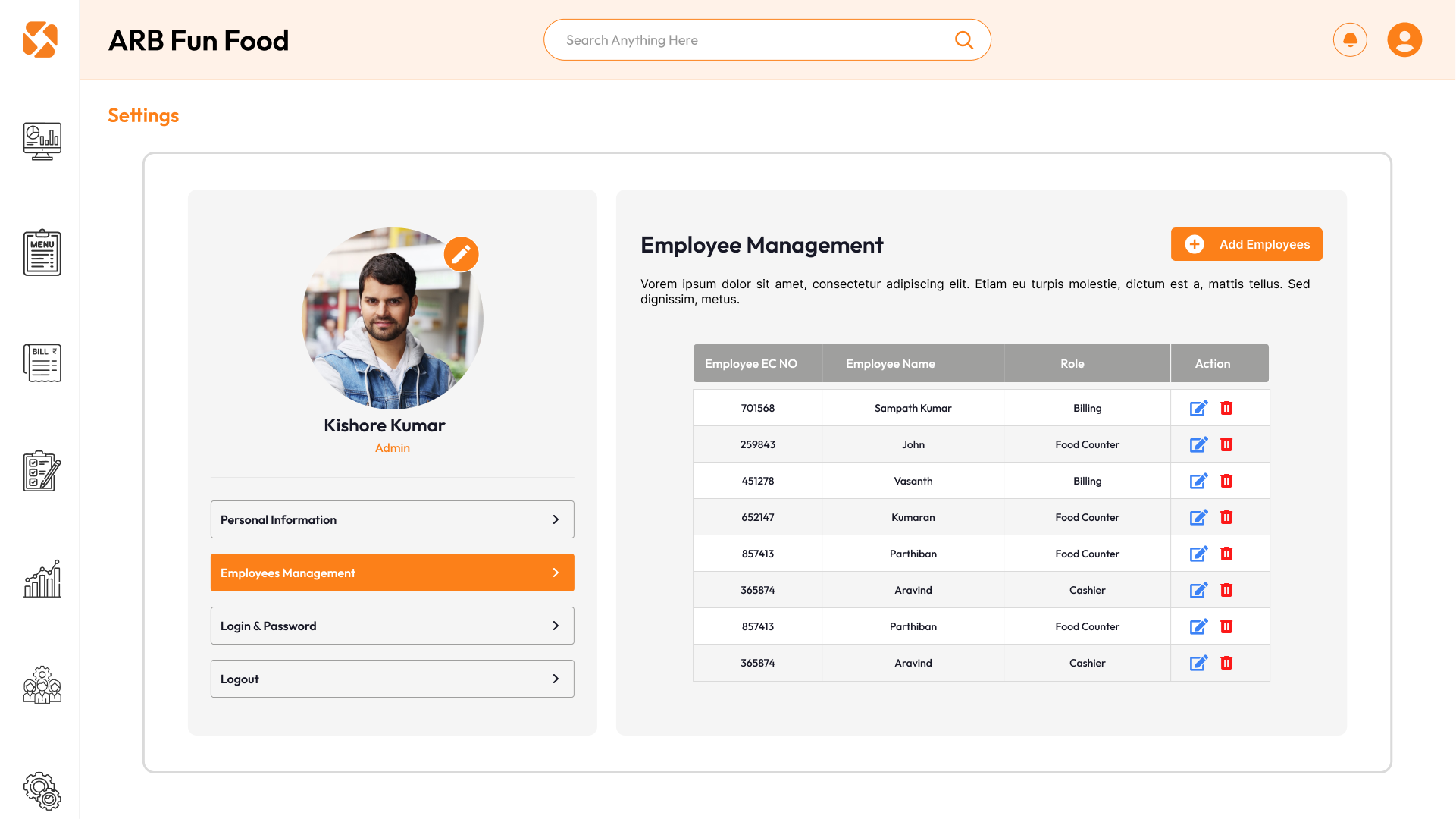
Task: Click the Logout chevron arrow
Action: tap(556, 679)
